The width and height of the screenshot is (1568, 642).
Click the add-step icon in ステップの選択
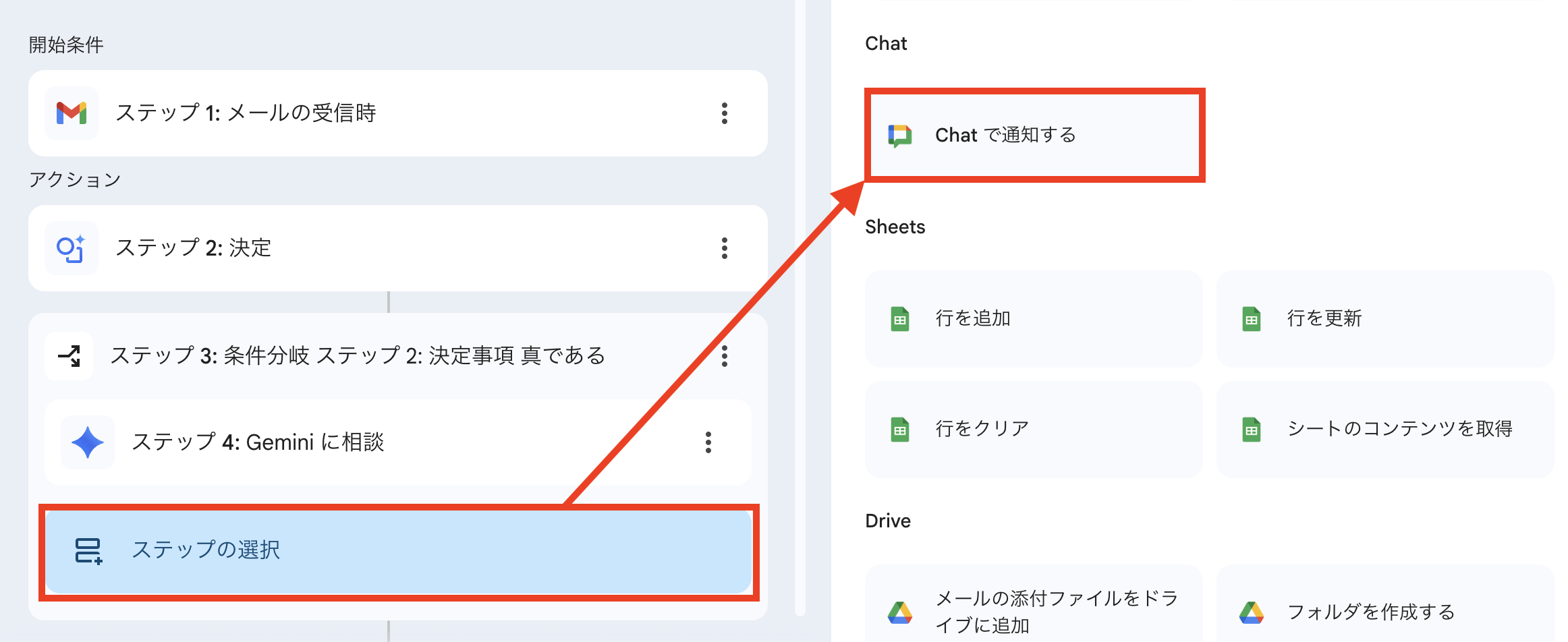tap(88, 550)
